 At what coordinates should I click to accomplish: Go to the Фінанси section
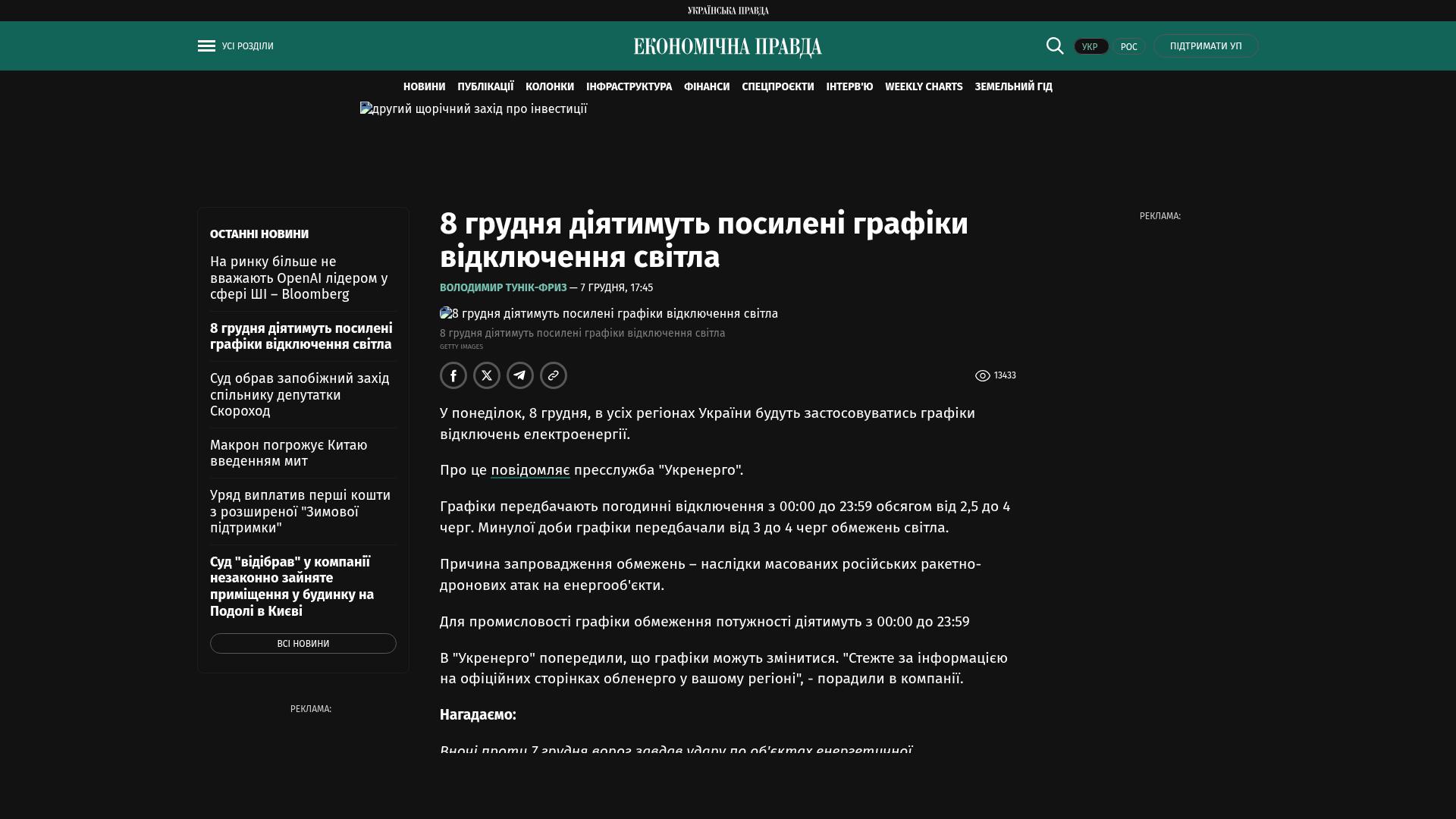[x=706, y=87]
